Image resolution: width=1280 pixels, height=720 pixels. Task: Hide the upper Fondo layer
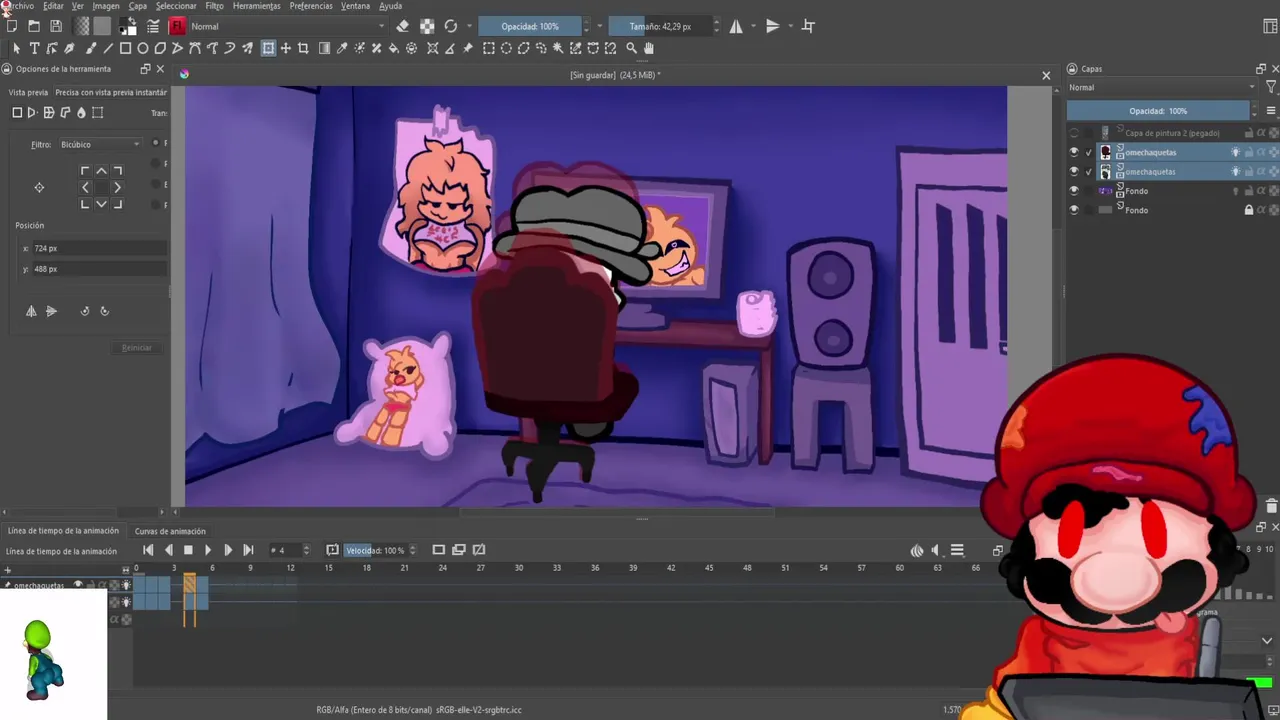click(1074, 190)
